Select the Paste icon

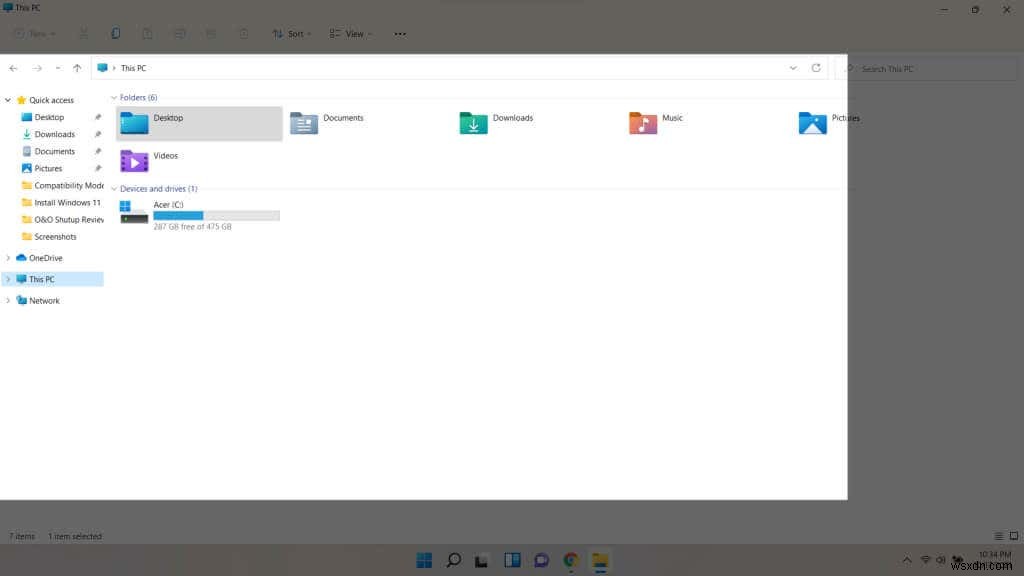click(147, 33)
